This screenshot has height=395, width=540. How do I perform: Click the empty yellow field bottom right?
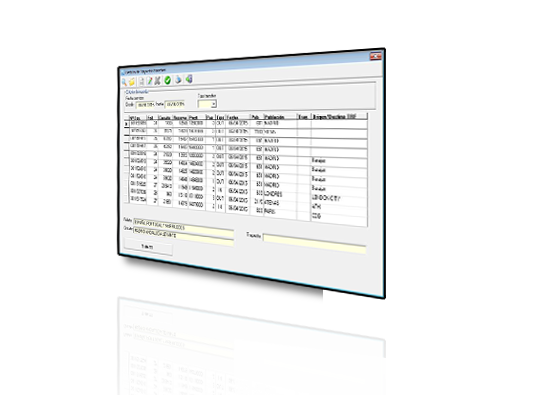[314, 243]
